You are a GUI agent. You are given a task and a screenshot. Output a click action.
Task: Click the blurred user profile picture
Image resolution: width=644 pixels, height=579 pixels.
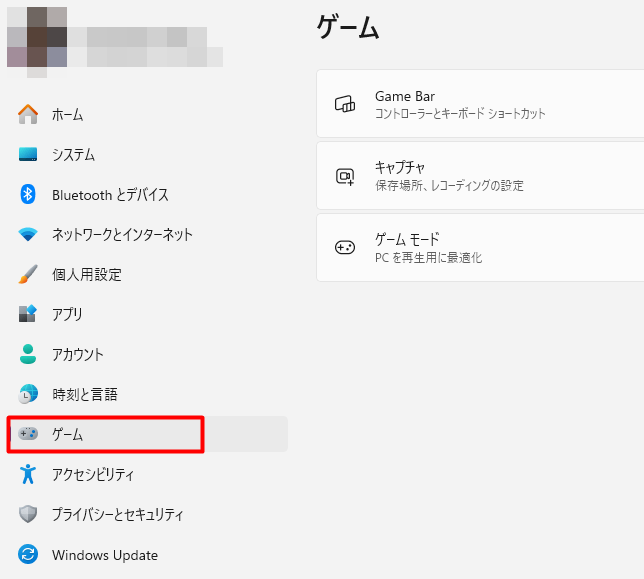[37, 40]
